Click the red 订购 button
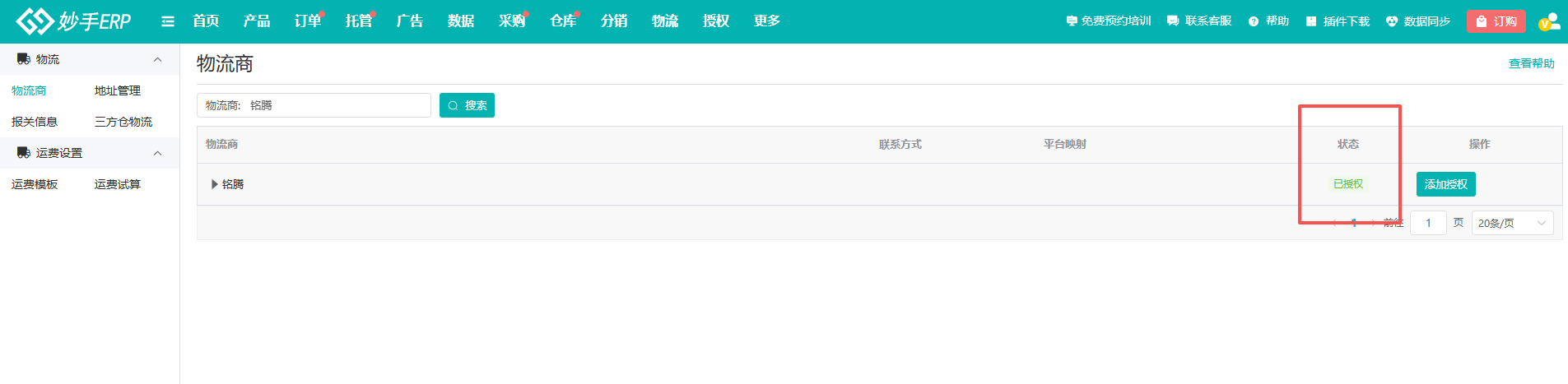Image resolution: width=1568 pixels, height=384 pixels. pos(1496,21)
